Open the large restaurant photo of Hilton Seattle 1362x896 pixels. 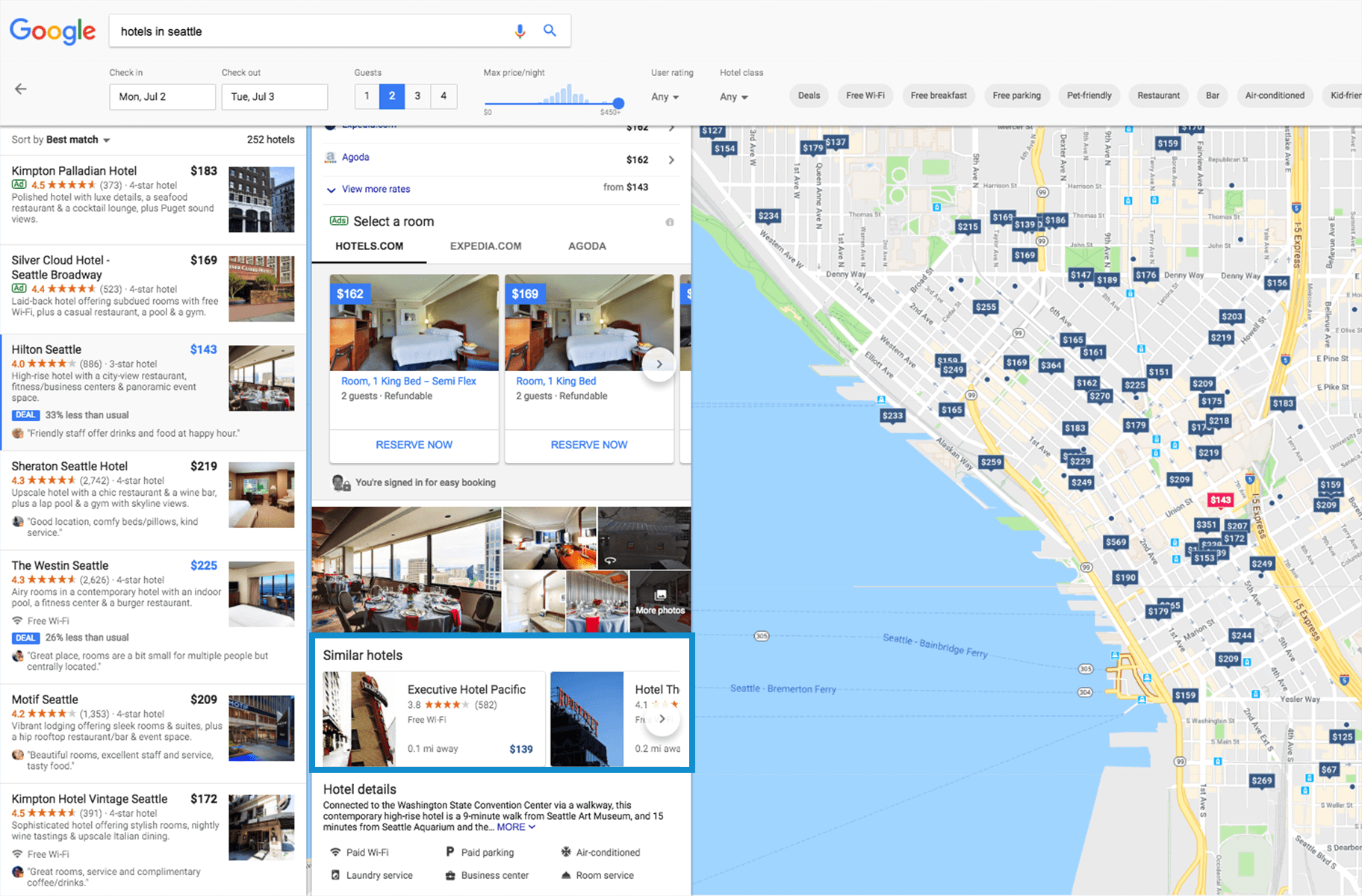(406, 570)
